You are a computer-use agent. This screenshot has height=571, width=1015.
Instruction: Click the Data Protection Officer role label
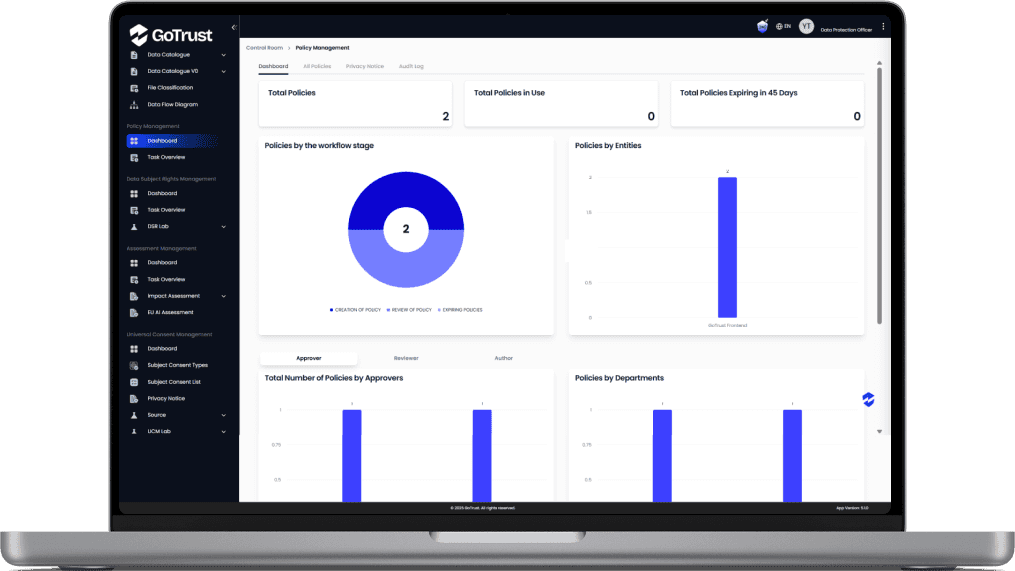(x=846, y=30)
